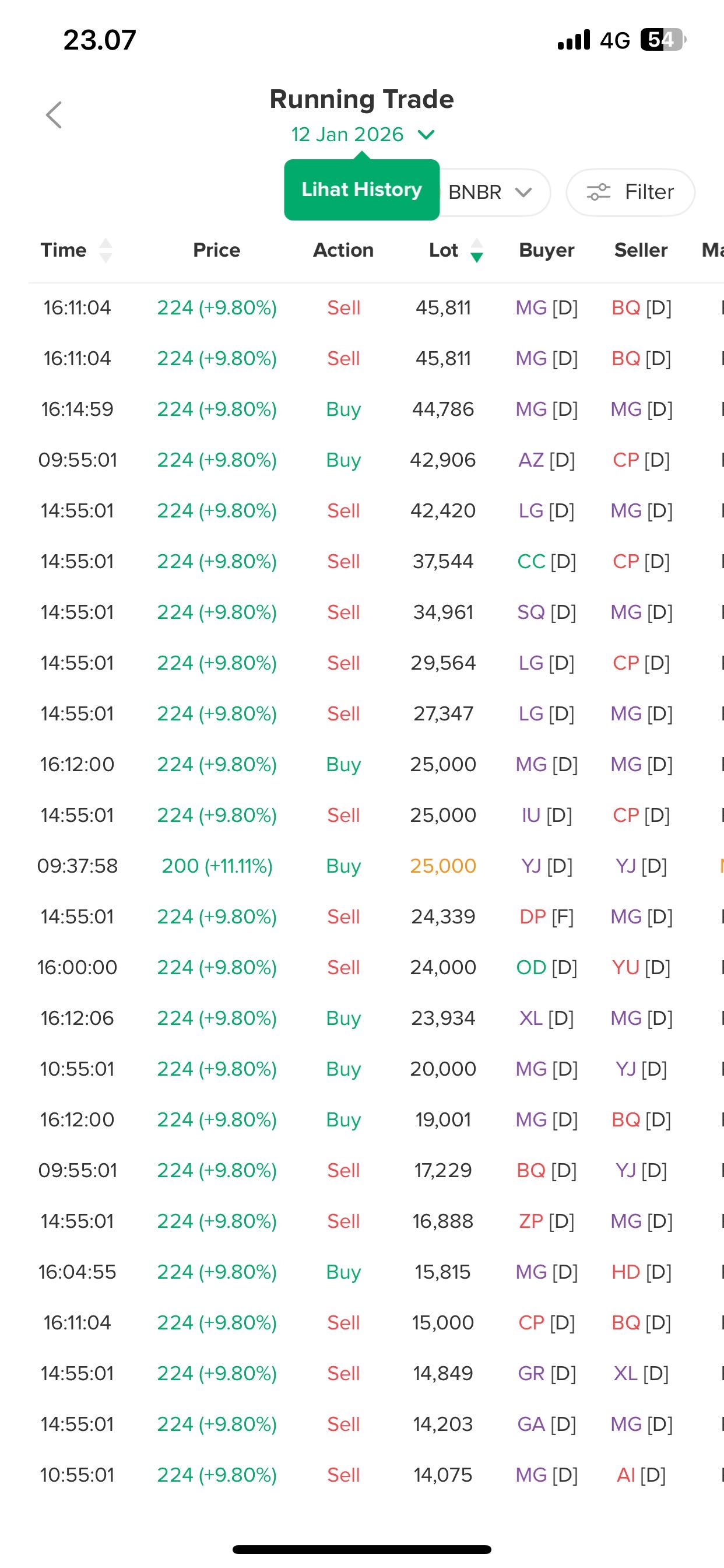Tap the home indicator bar at bottom

[x=361, y=1549]
